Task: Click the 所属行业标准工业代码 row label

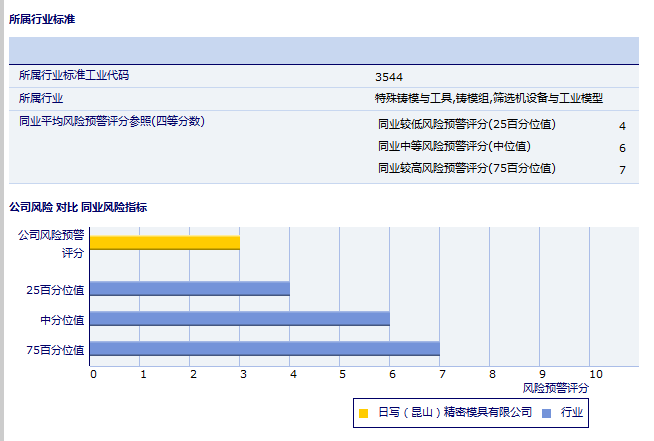Action: tap(74, 75)
